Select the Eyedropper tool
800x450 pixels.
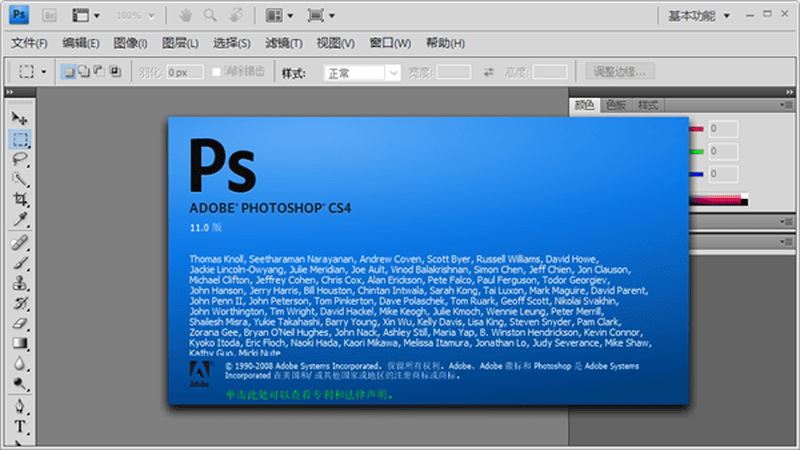(20, 220)
